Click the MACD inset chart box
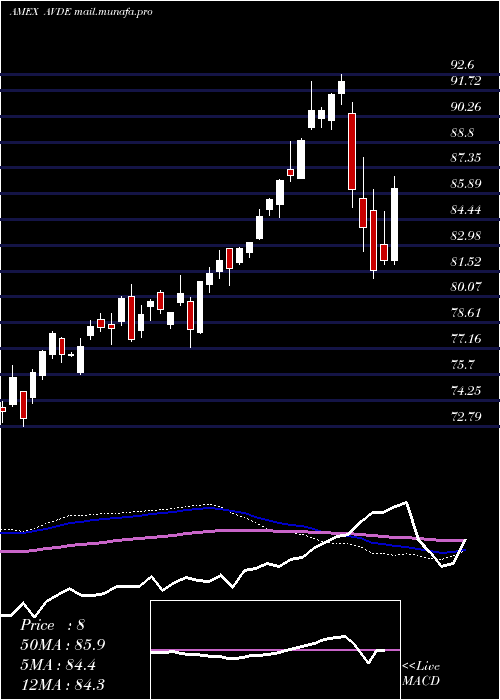The image size is (500, 700). [275, 650]
